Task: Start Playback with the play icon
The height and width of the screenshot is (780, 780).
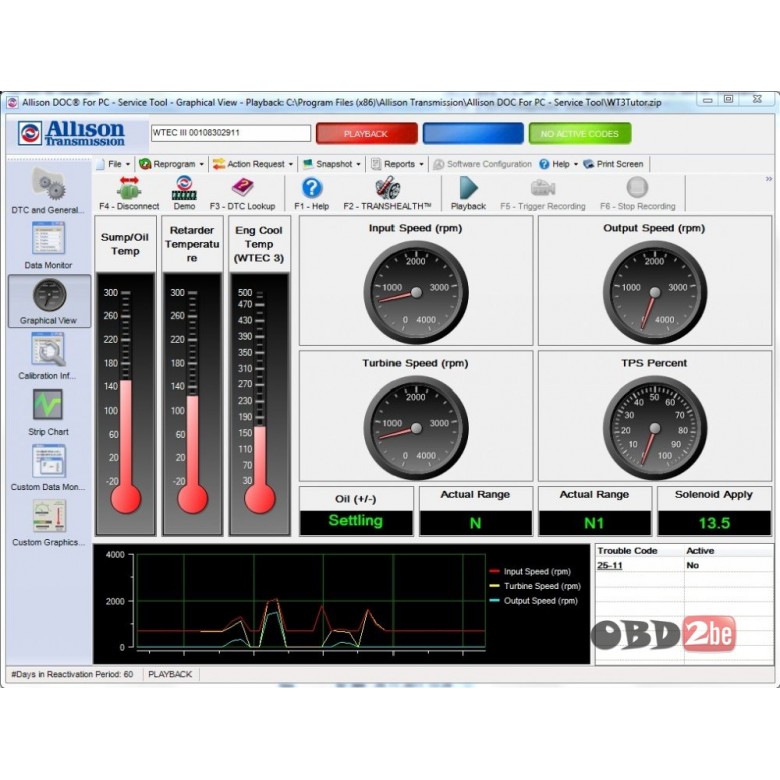Action: coord(468,188)
